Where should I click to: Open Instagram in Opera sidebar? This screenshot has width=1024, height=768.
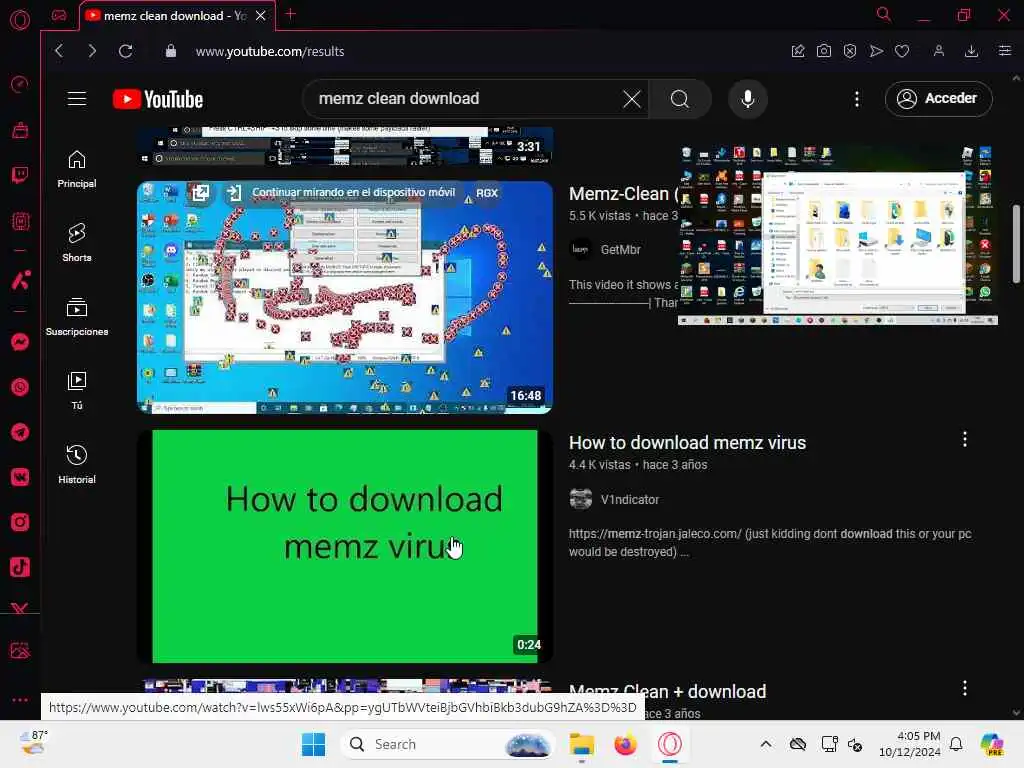20,522
